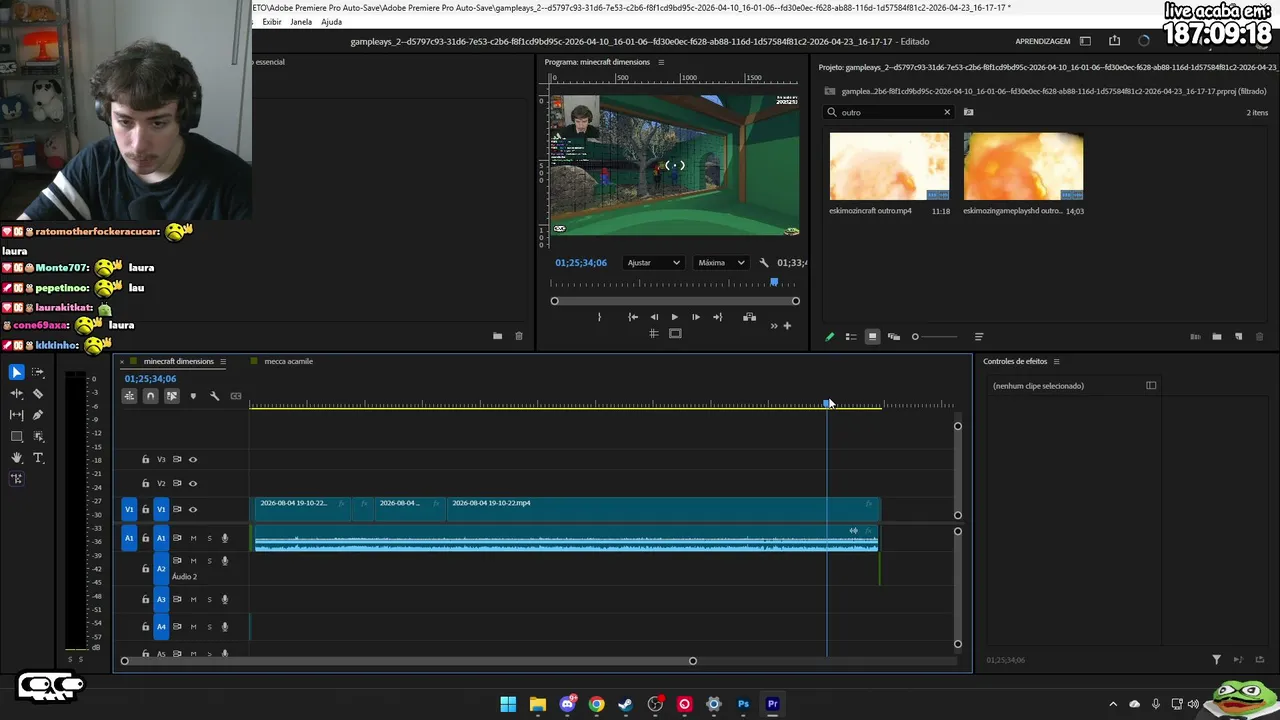Solo audio track A1
The image size is (1280, 720).
click(x=209, y=538)
